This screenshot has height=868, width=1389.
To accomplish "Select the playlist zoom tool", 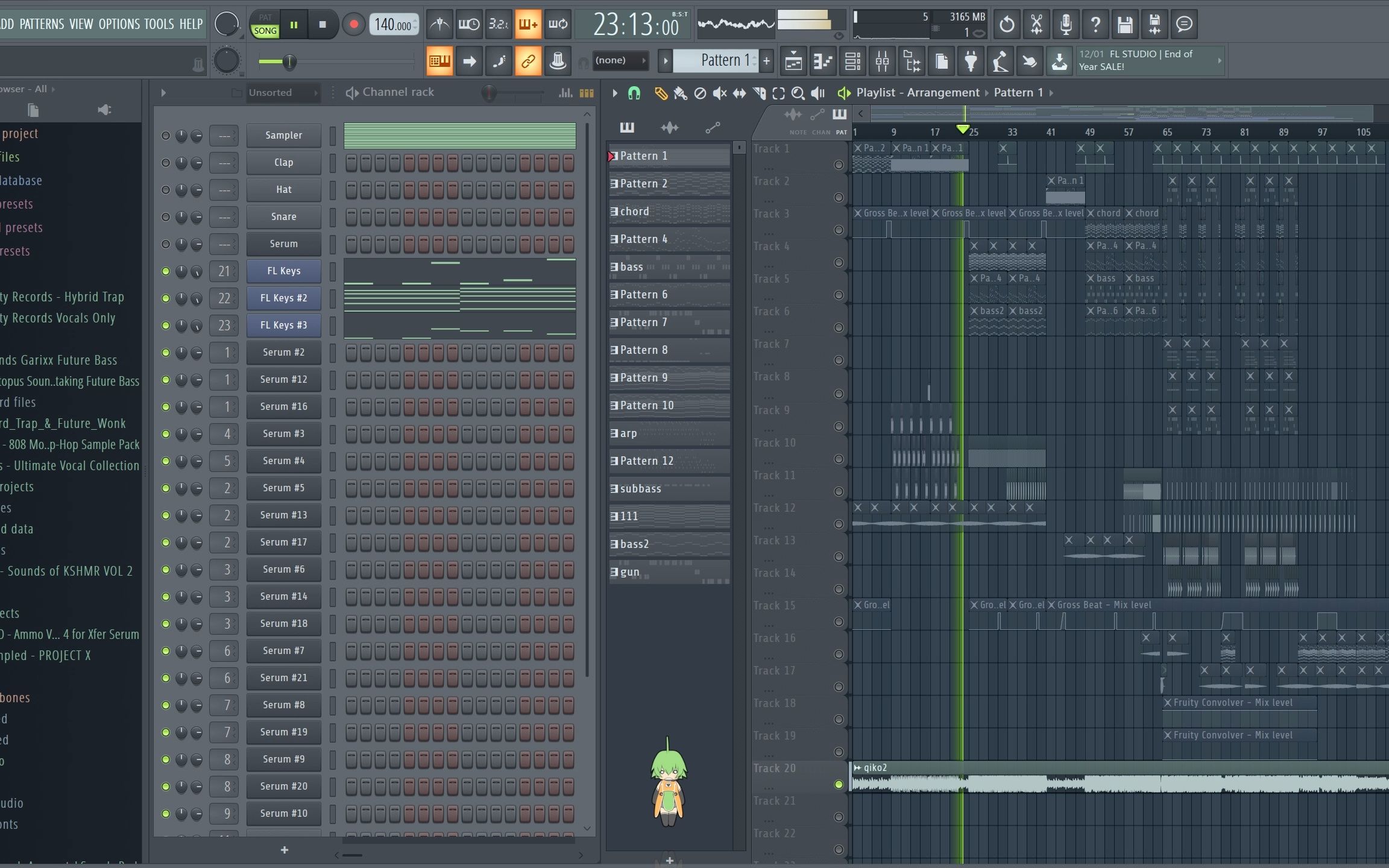I will click(798, 93).
